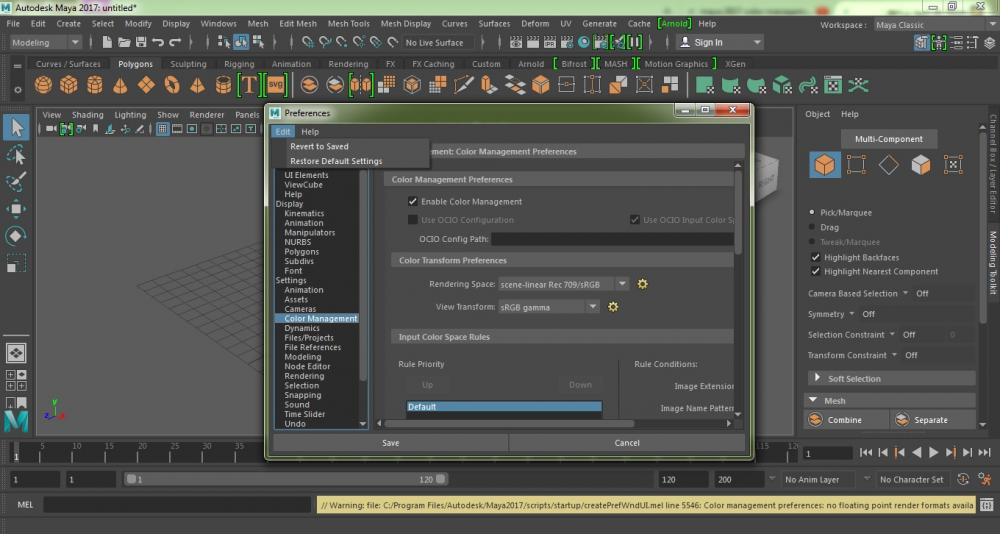The height and width of the screenshot is (534, 1000).
Task: Click the polygon cube shelf icon
Action: (x=69, y=85)
